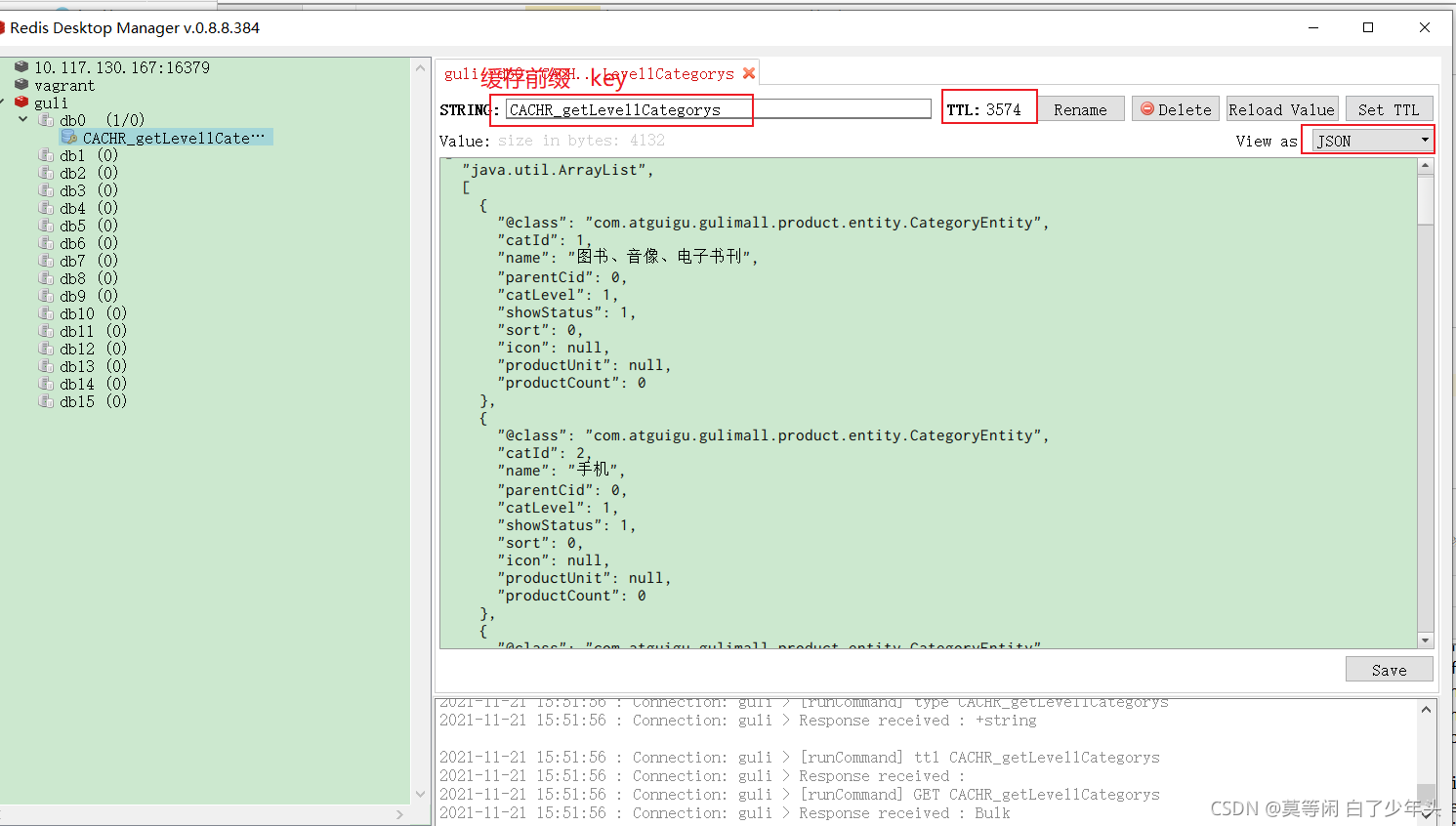Click the value editor scrollbar up arrow
The height and width of the screenshot is (826, 1456).
click(1426, 165)
